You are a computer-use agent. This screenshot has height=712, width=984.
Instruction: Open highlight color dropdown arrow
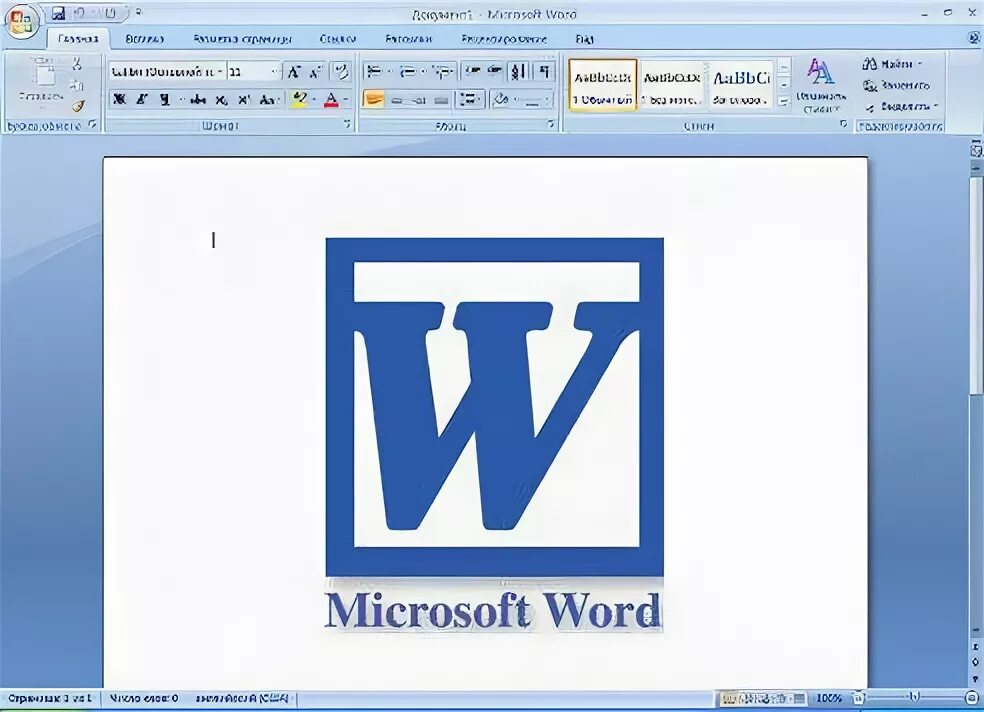click(x=314, y=99)
